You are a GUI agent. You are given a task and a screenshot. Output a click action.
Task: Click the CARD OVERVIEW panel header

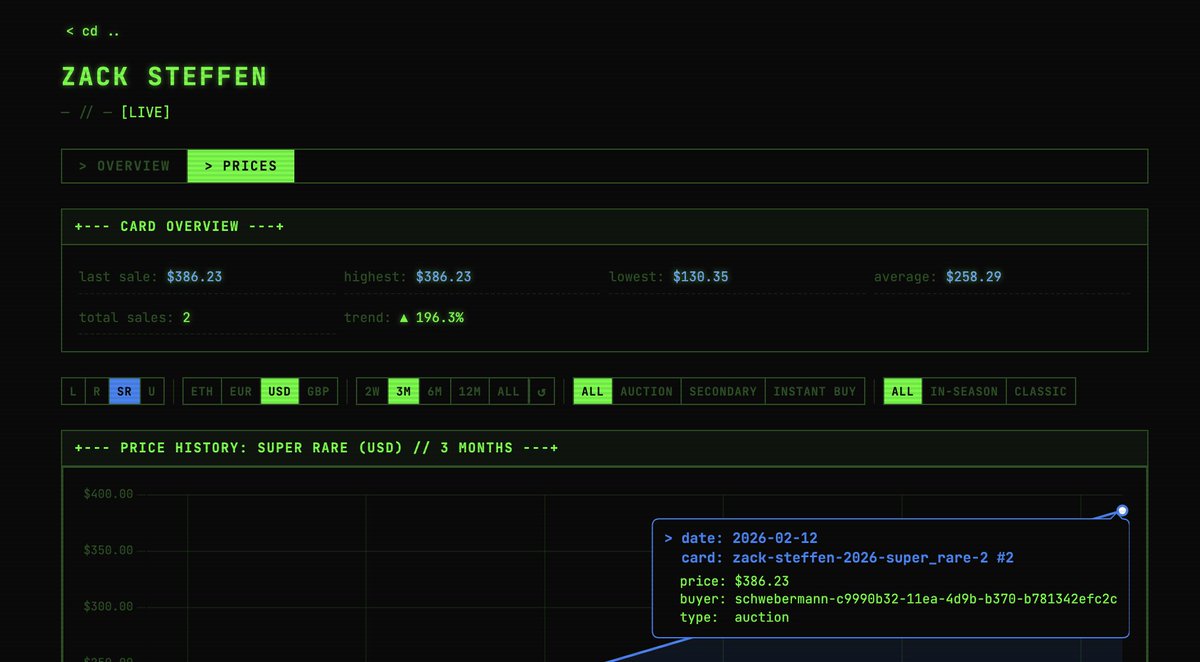[604, 227]
